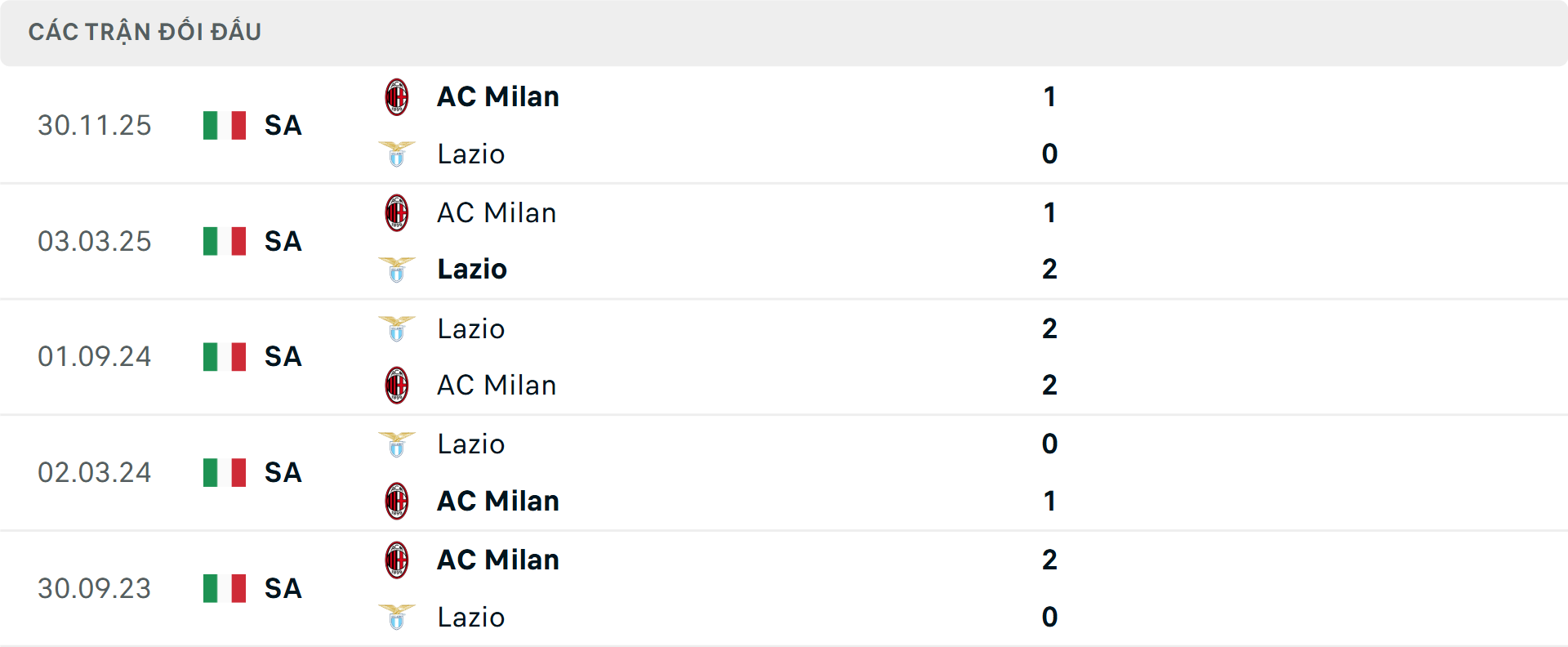Click the Italy flag in the 02.03.24 row
Viewport: 1568px width, 647px height.
pyautogui.click(x=224, y=472)
